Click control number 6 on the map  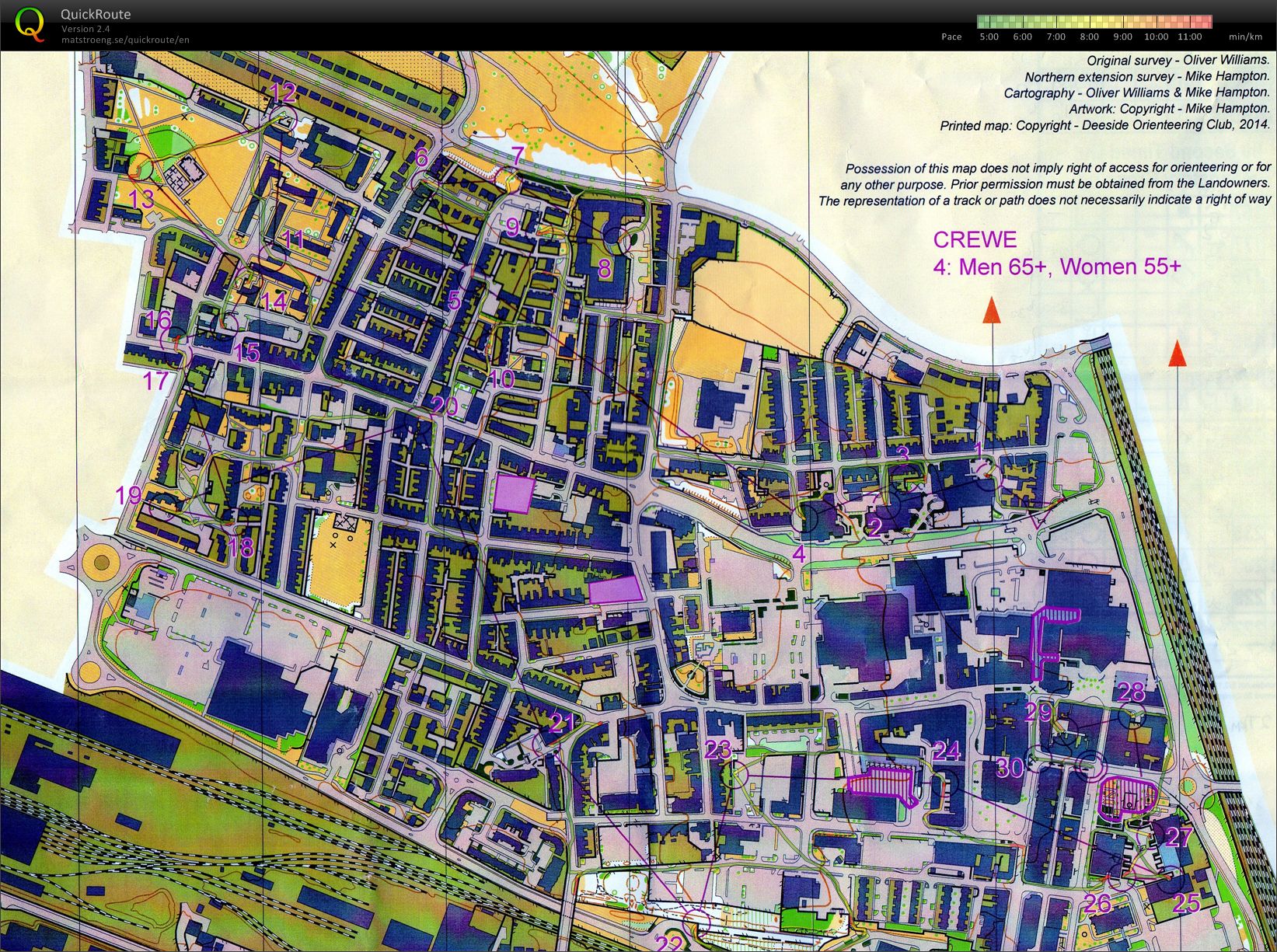click(421, 158)
